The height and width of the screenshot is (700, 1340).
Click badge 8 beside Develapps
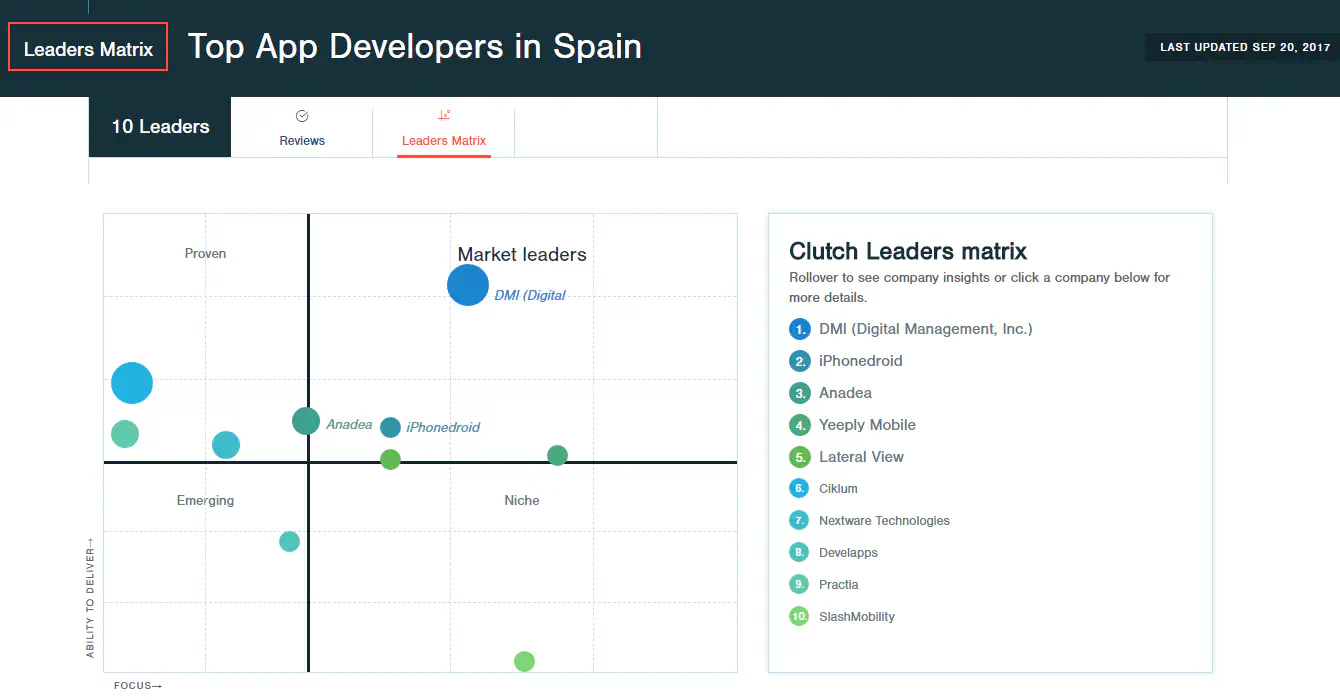(x=798, y=552)
